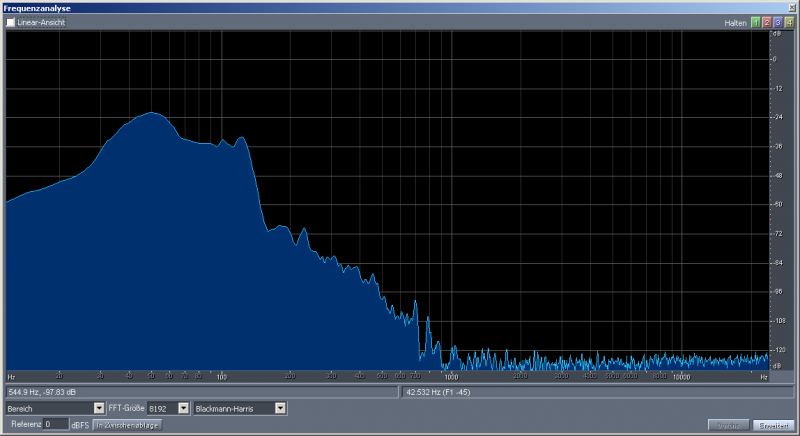Click the Durchs. button
This screenshot has height=436, width=800.
(x=727, y=425)
